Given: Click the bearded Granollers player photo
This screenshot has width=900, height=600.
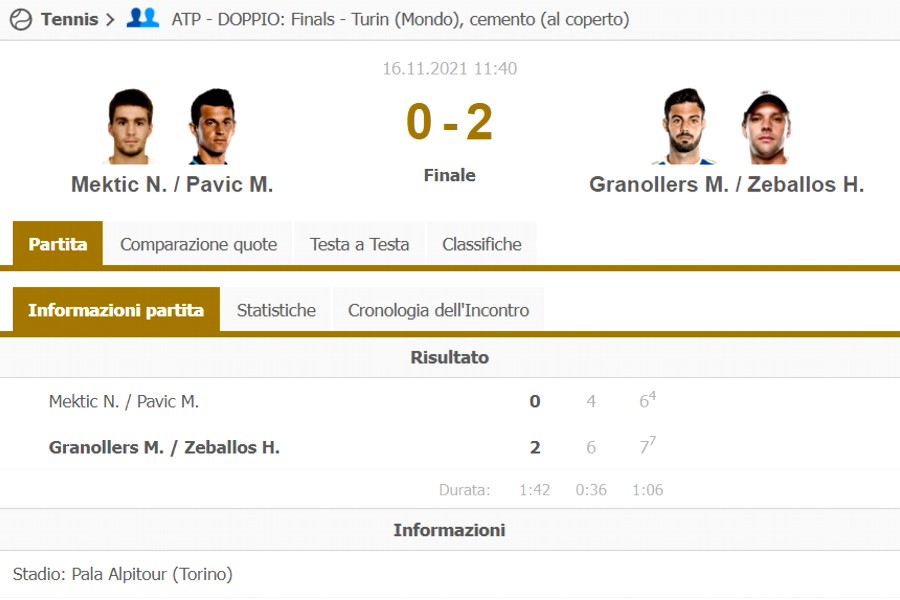Looking at the screenshot, I should click(x=685, y=126).
